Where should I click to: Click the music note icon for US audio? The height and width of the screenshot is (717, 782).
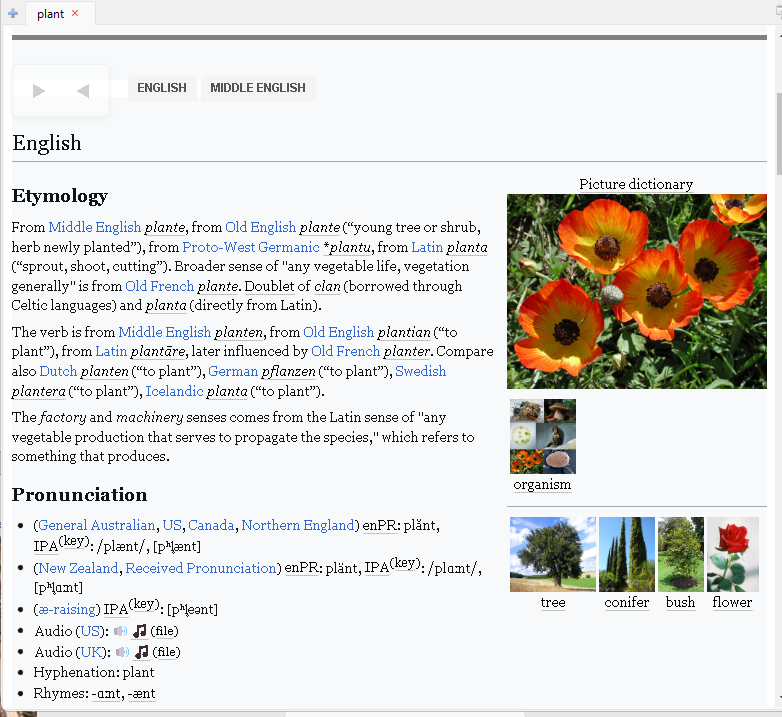(x=140, y=631)
